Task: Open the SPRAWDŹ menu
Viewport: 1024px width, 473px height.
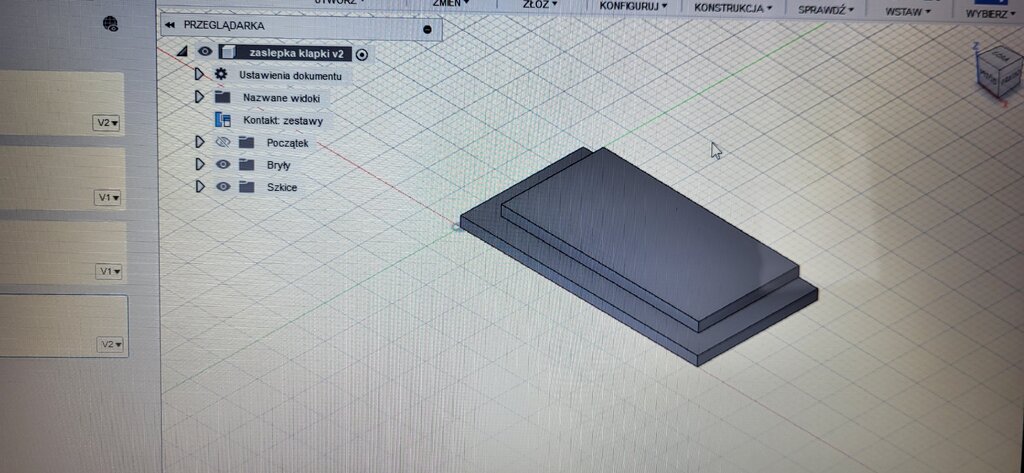Action: point(822,9)
